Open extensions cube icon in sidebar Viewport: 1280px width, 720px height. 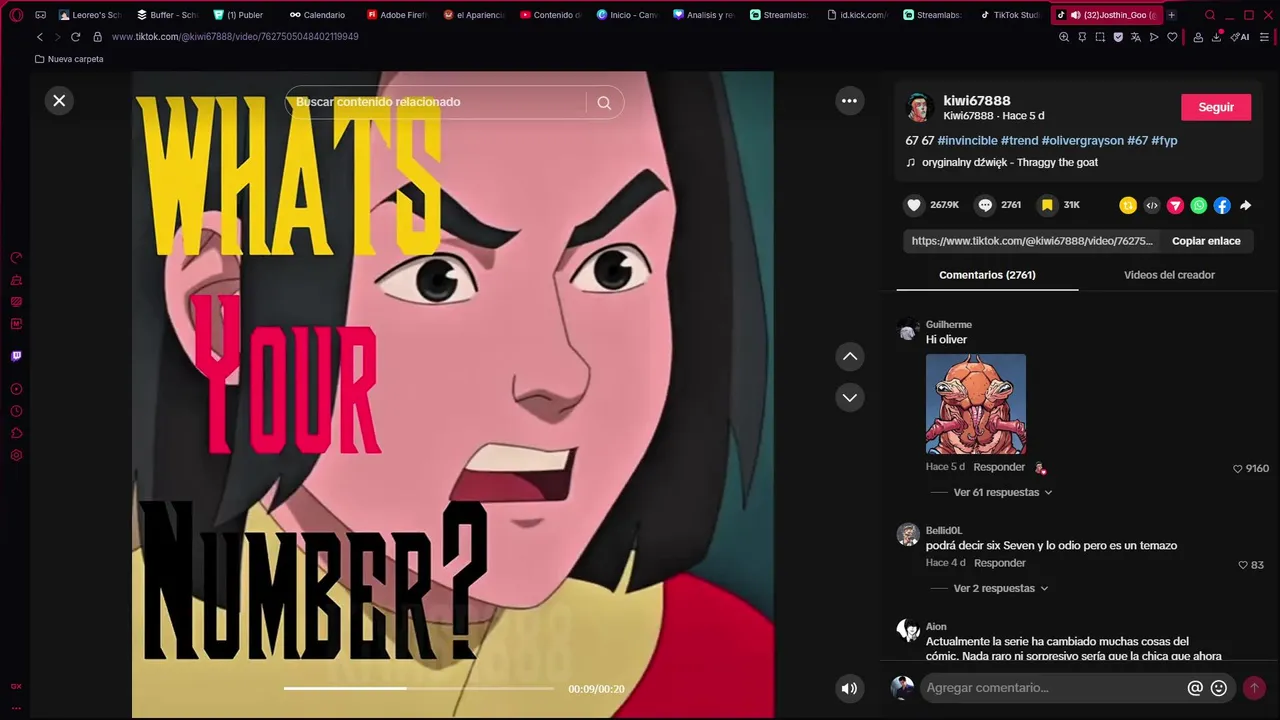(x=16, y=433)
